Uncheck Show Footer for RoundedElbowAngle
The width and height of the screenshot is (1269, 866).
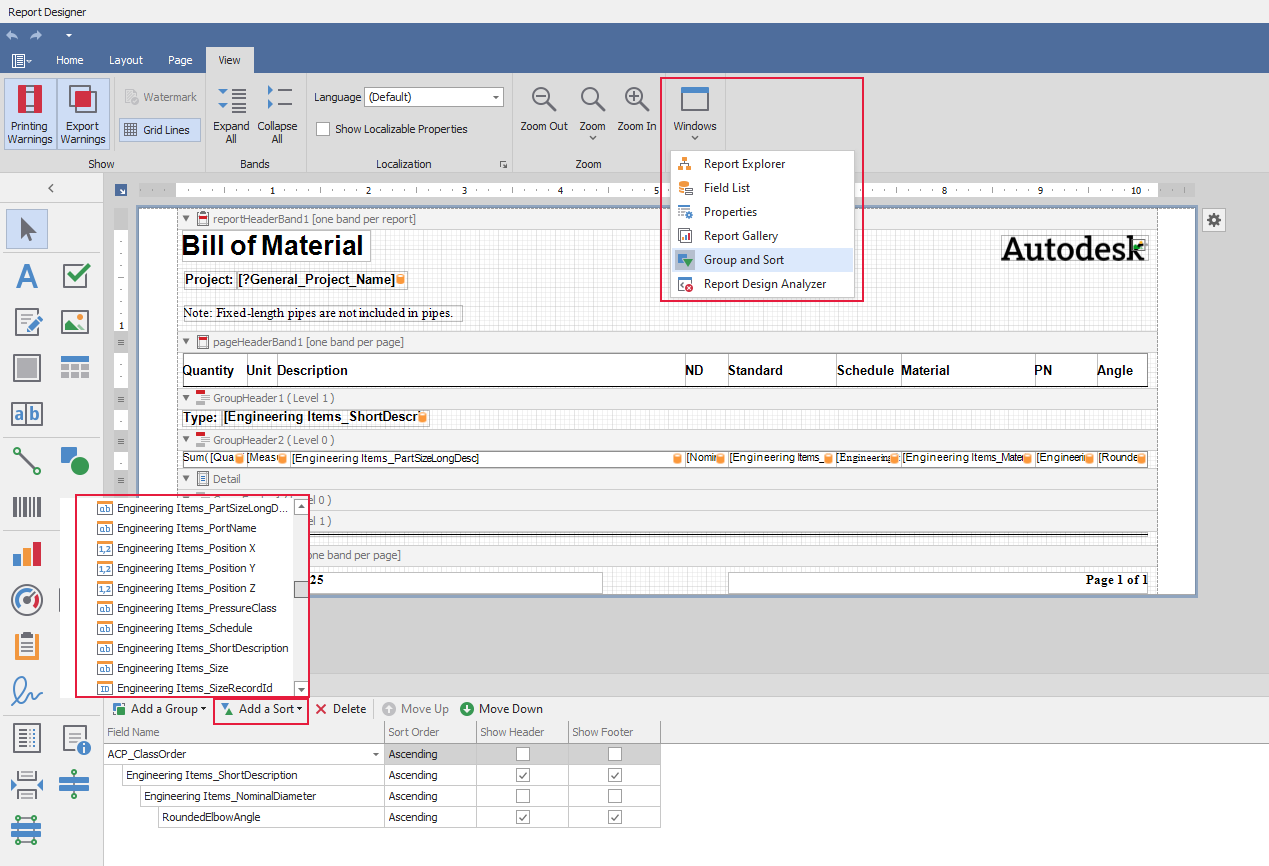[x=615, y=817]
